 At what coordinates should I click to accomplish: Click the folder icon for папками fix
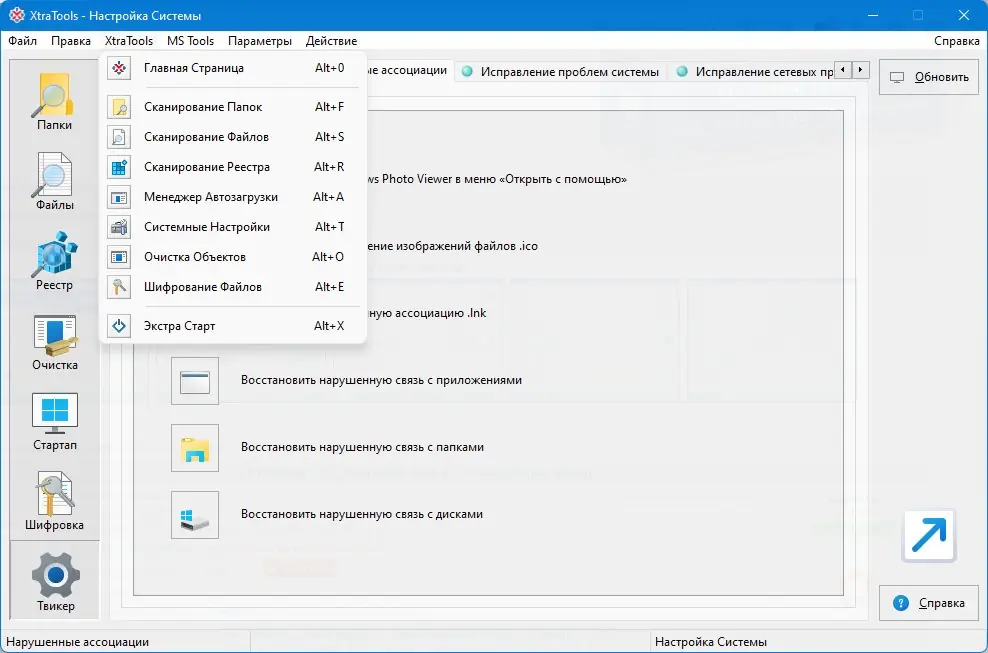click(x=195, y=448)
